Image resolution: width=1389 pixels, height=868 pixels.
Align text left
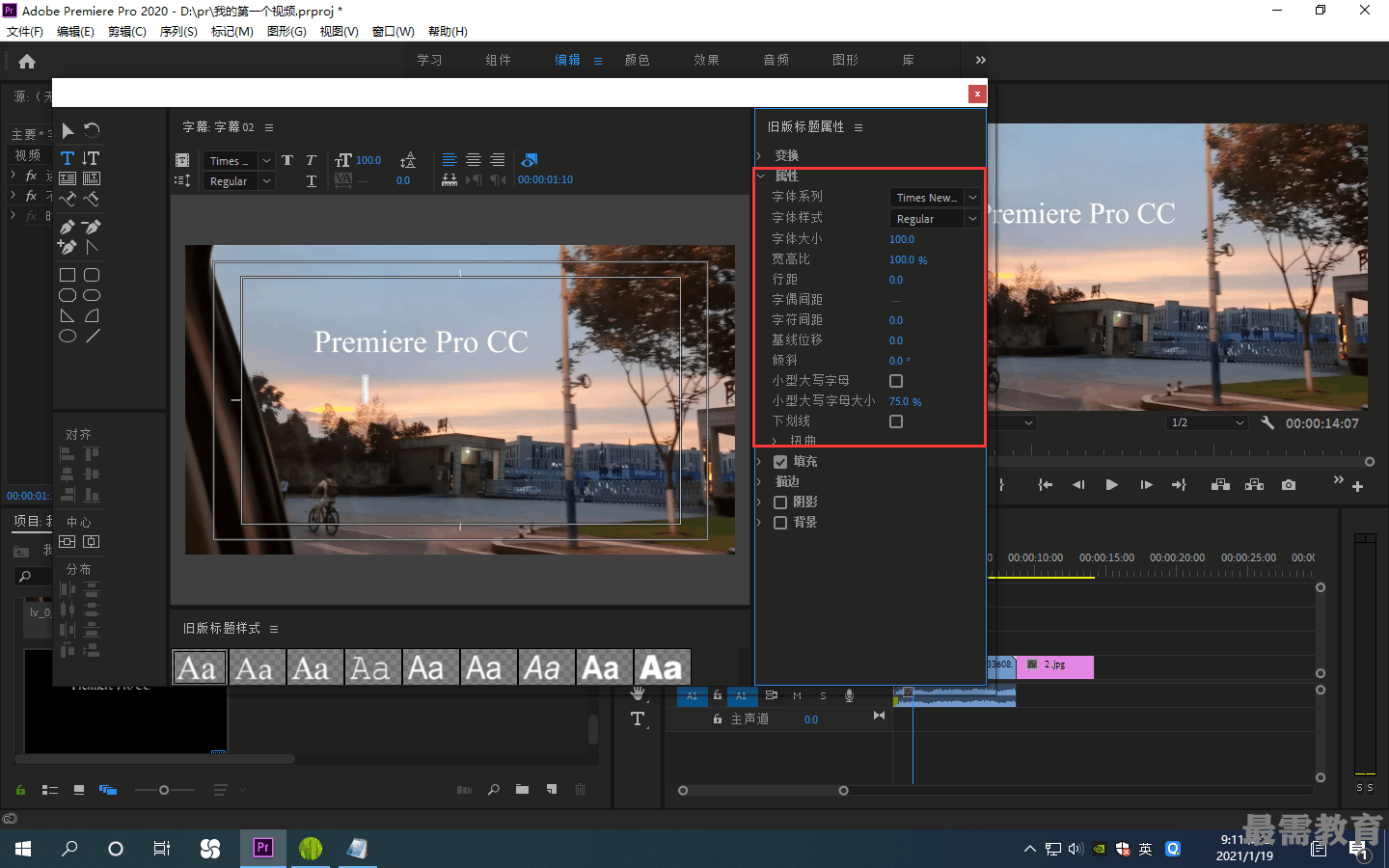point(449,160)
